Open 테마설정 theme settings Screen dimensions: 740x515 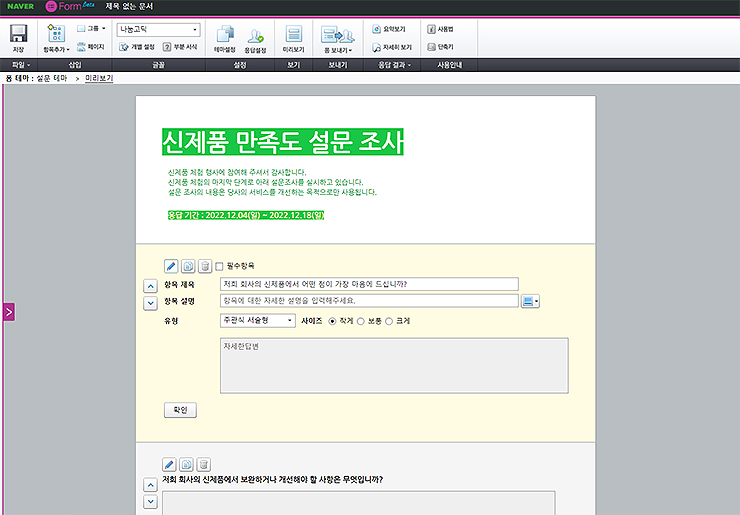pyautogui.click(x=225, y=39)
